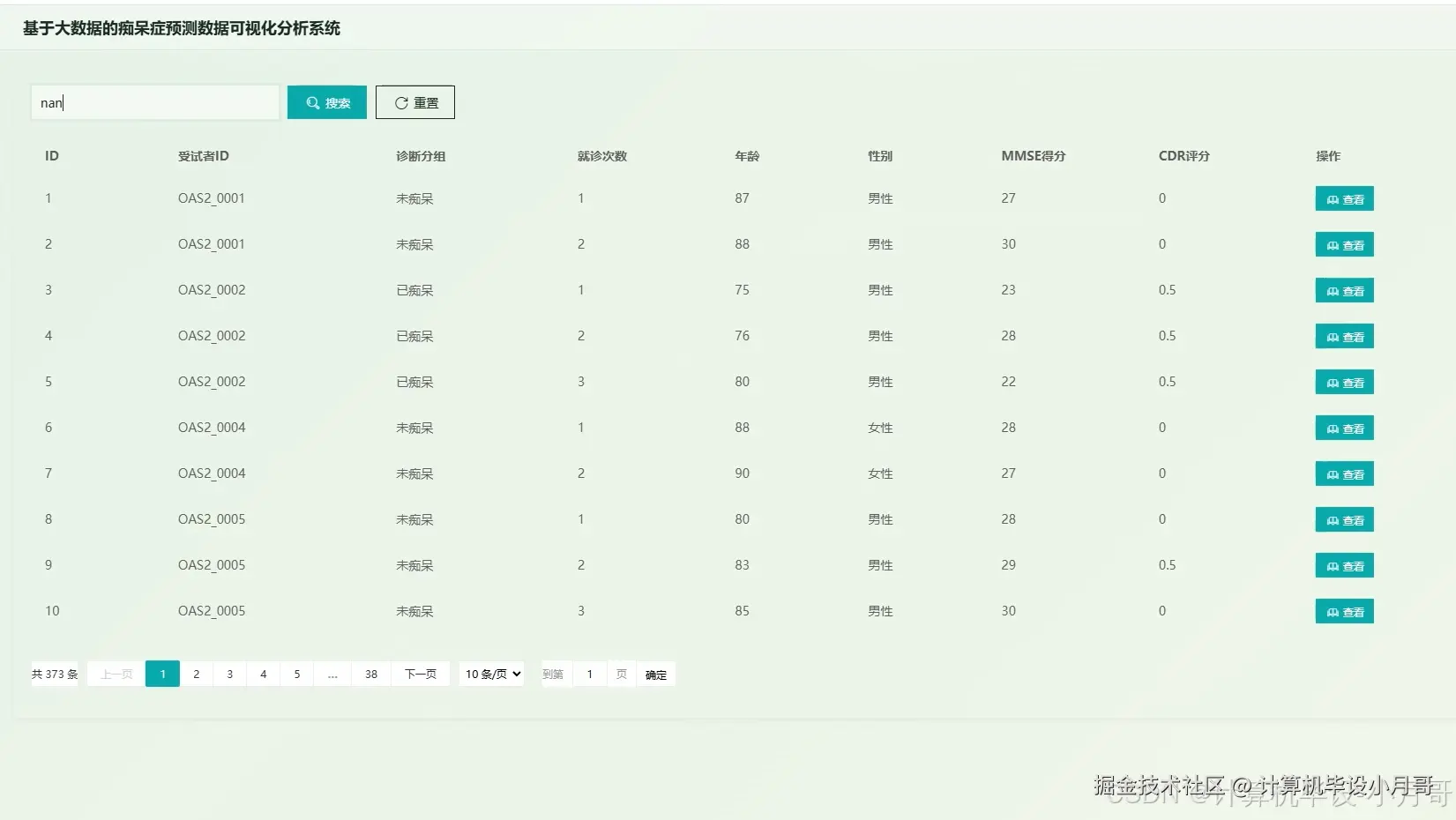Click OAS2_0002 in row ID 3
The width and height of the screenshot is (1456, 820).
click(212, 290)
